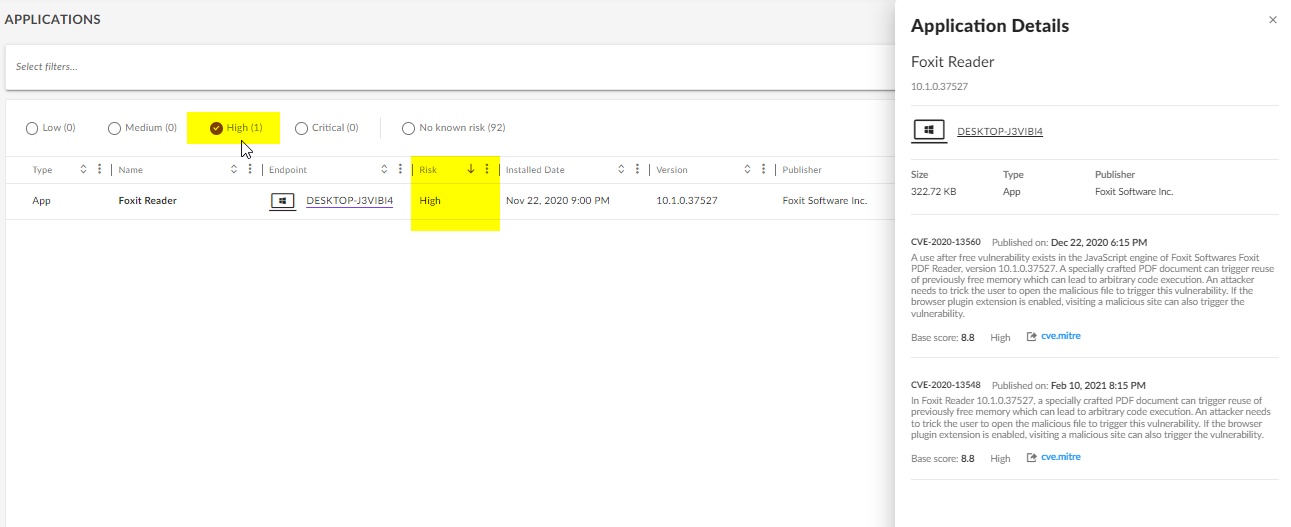The image size is (1291, 527).
Task: Click the 322.72 KB size value
Action: point(934,192)
